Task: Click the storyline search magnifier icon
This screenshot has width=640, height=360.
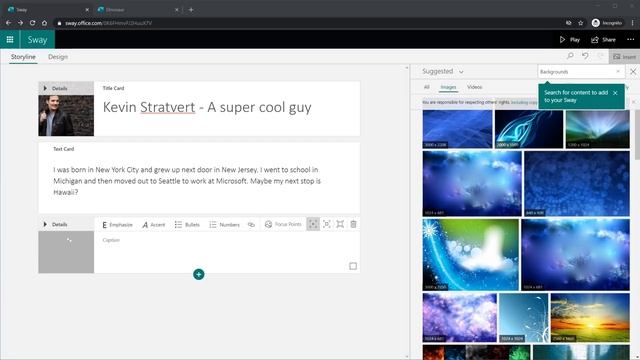Action: [570, 56]
